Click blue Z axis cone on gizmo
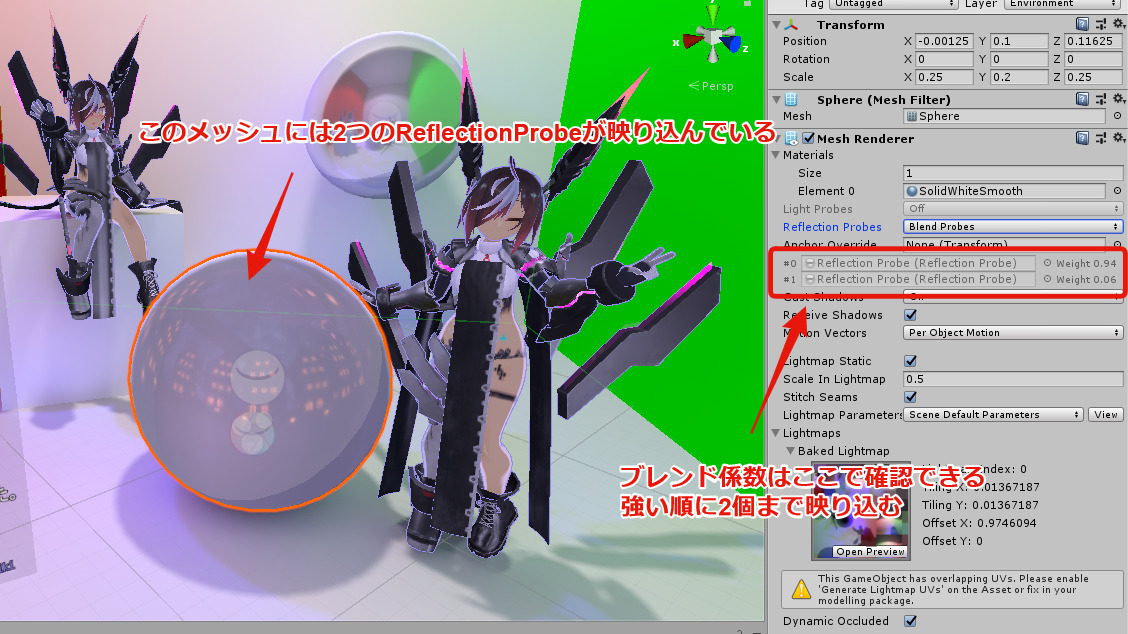 coord(735,45)
